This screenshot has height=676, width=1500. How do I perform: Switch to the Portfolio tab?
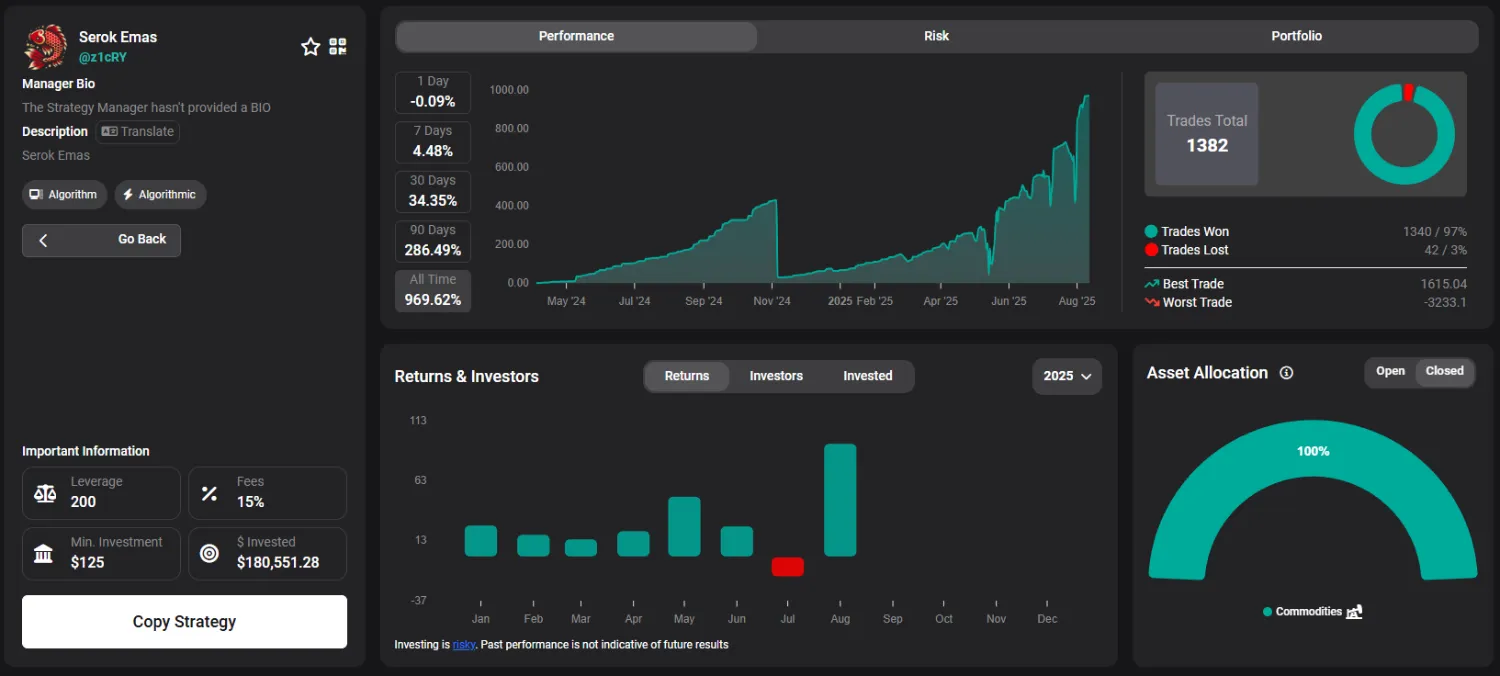coord(1297,37)
